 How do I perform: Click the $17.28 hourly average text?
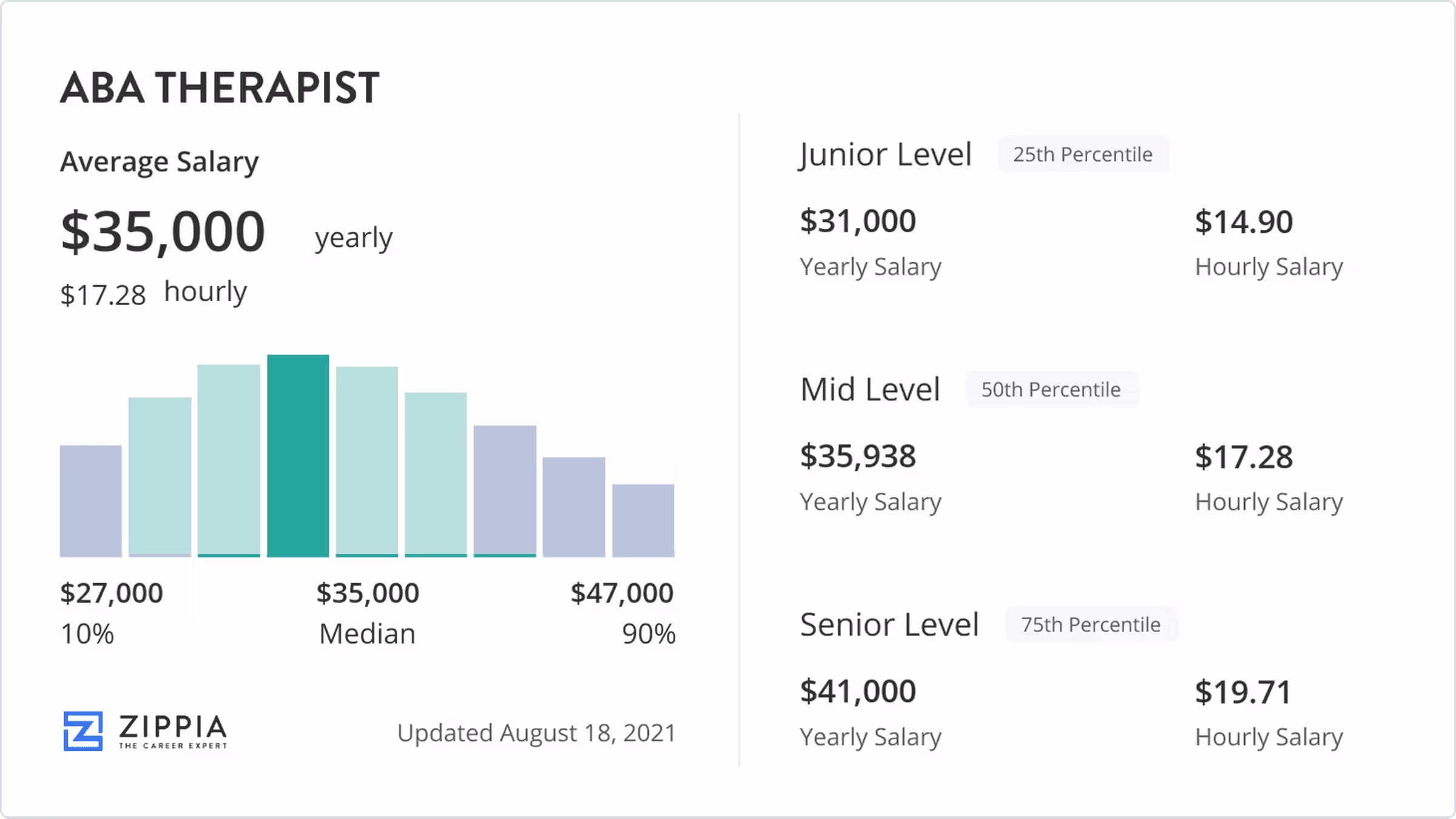[x=103, y=295]
